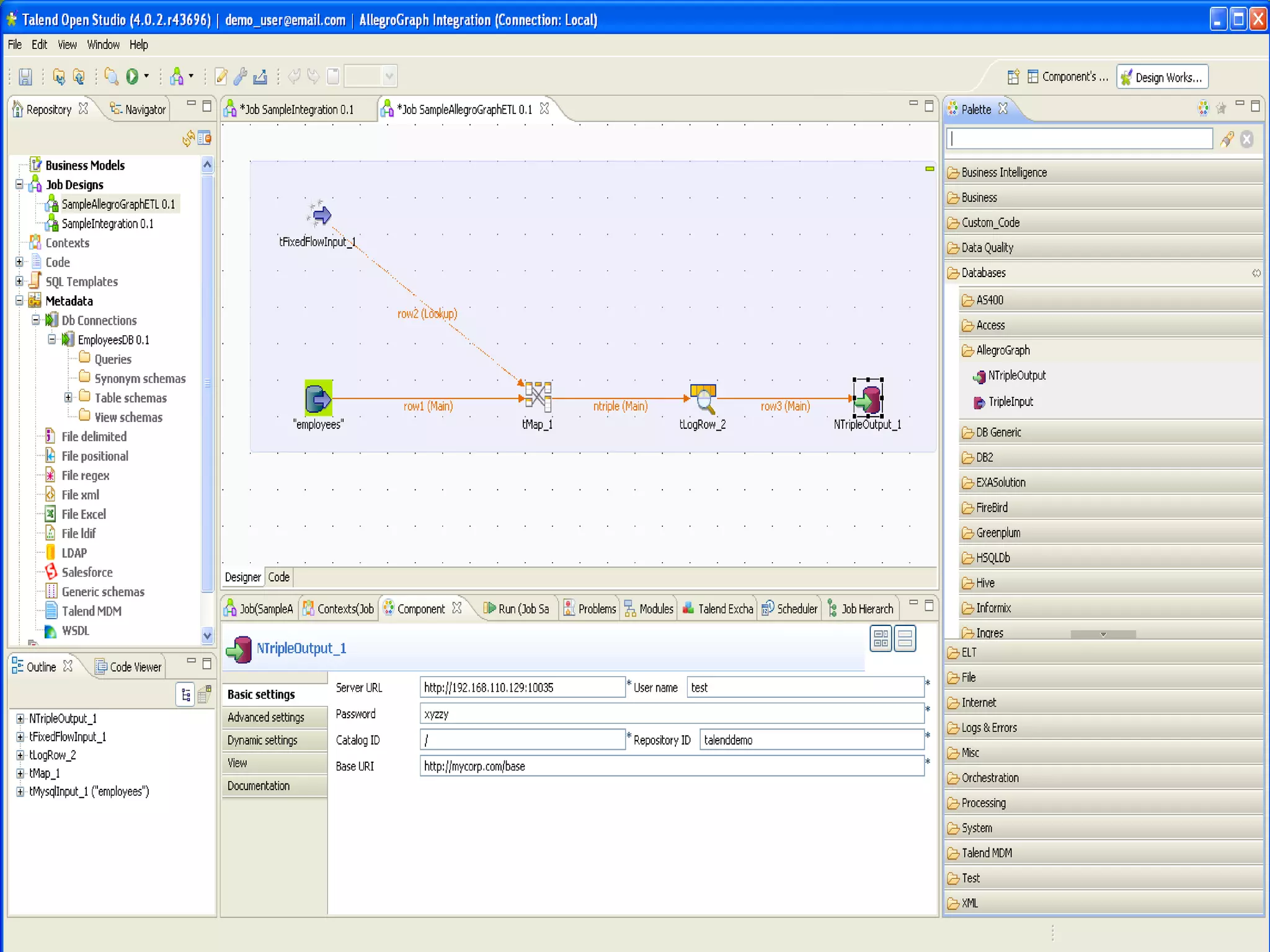Click the green Run job toolbar icon
Image resolution: width=1270 pixels, height=952 pixels.
(132, 76)
